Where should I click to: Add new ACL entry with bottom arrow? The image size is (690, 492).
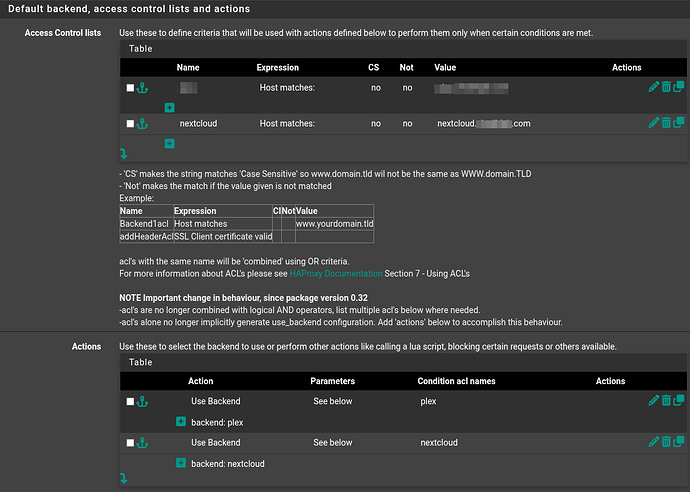[124, 154]
